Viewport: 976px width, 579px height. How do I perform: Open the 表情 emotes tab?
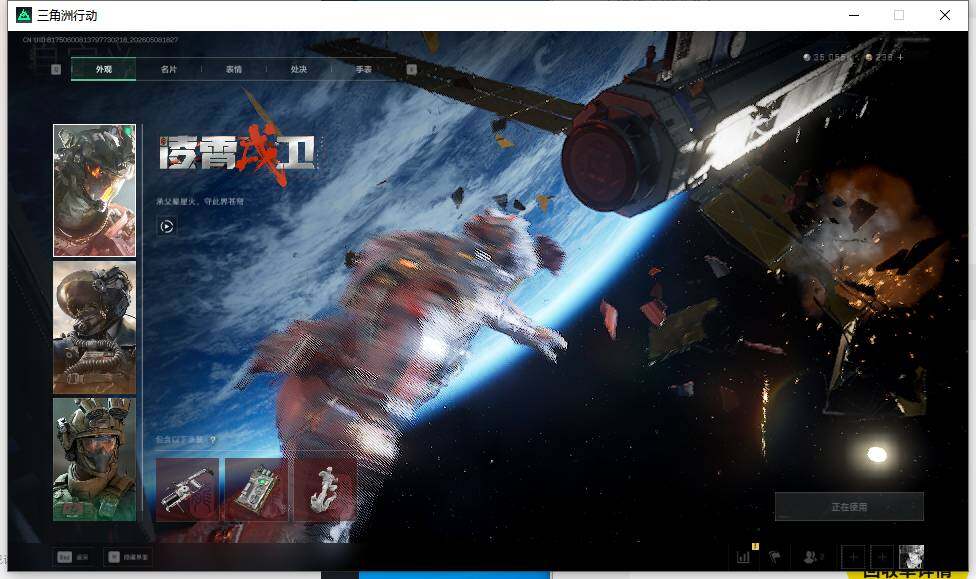(x=233, y=69)
